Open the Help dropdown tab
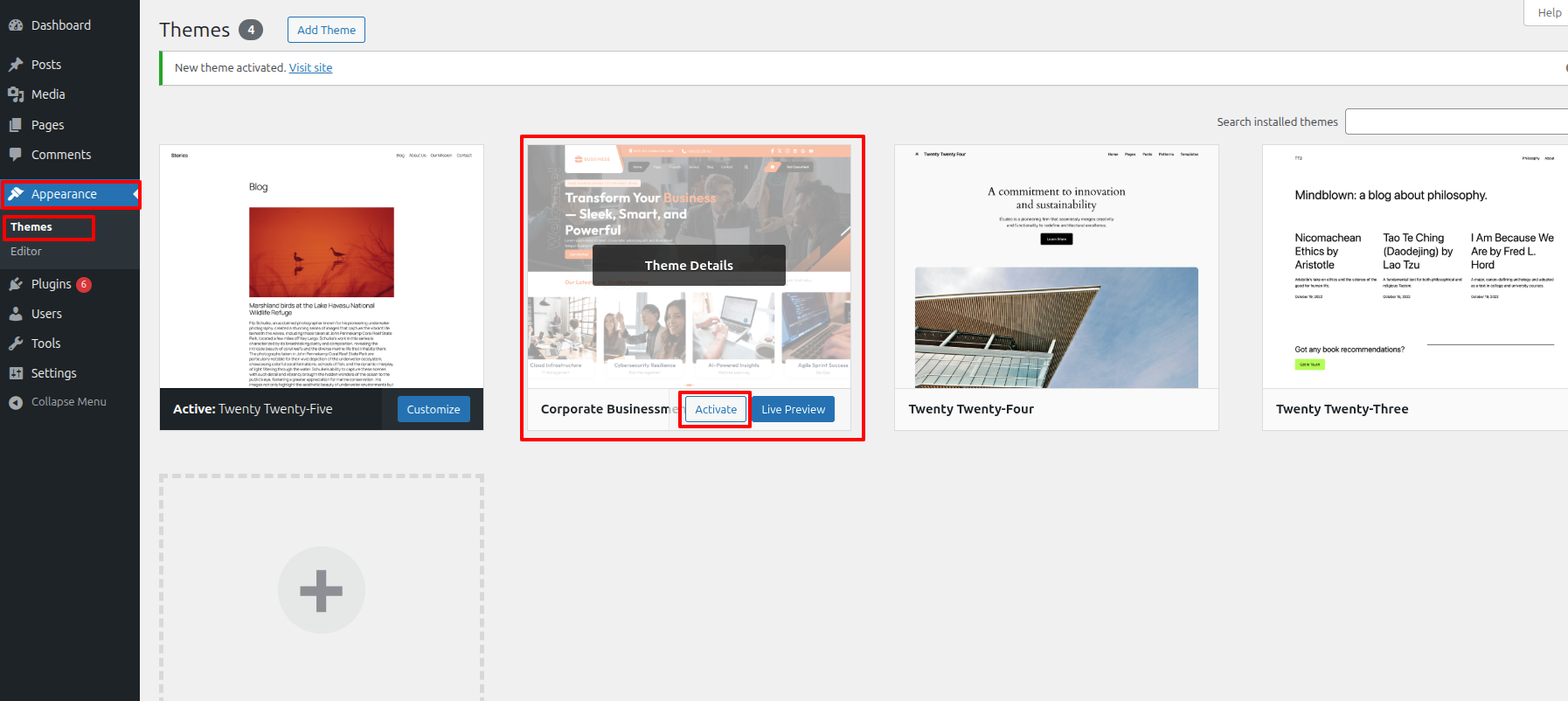Screen dimensions: 1568x701 pyautogui.click(x=1548, y=12)
